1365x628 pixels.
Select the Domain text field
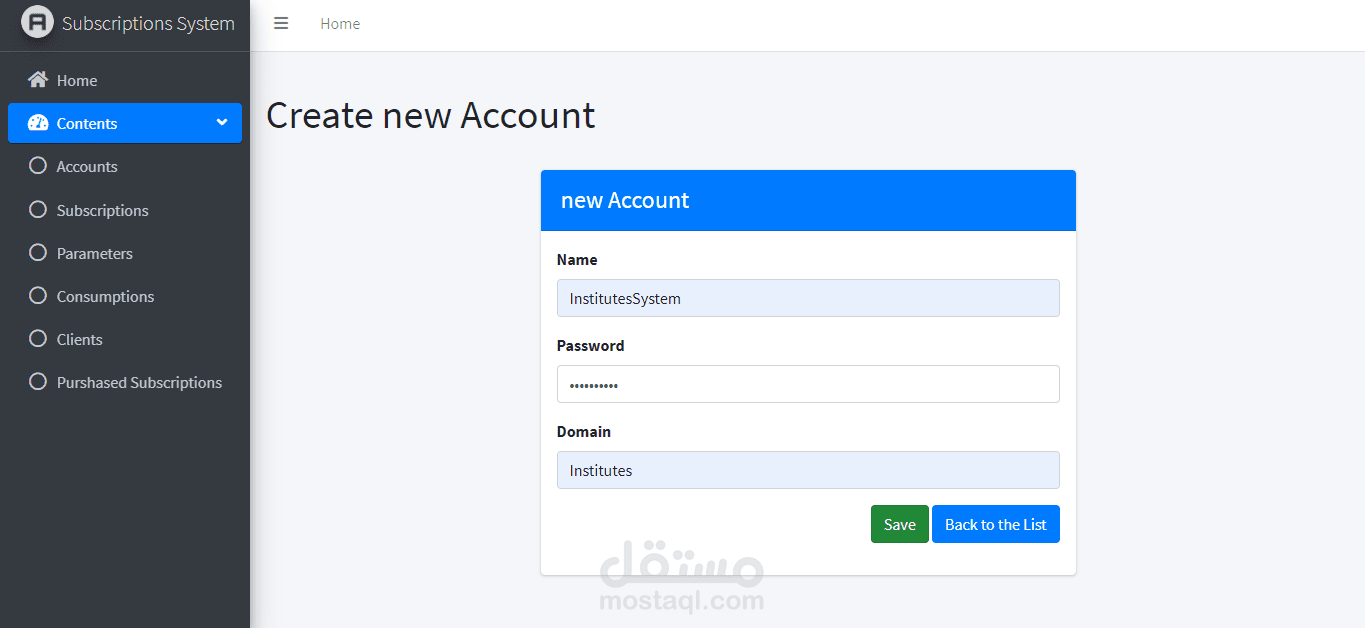(807, 470)
